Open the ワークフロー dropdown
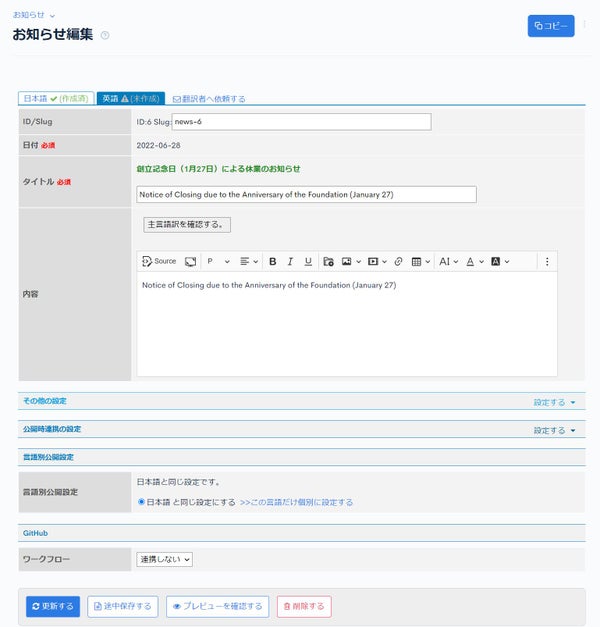The height and width of the screenshot is (627, 600). [164, 559]
